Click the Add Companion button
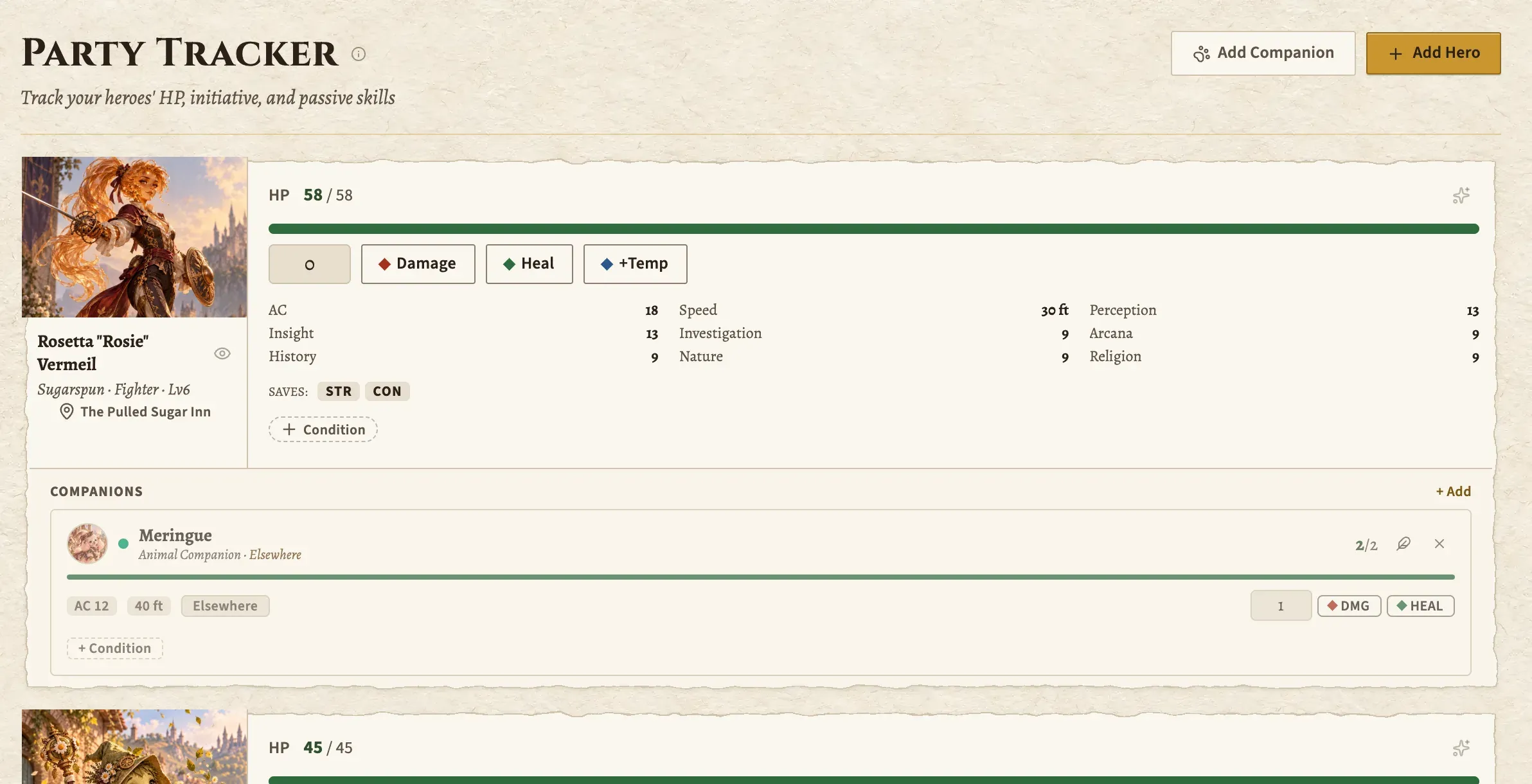The image size is (1532, 784). pyautogui.click(x=1263, y=53)
